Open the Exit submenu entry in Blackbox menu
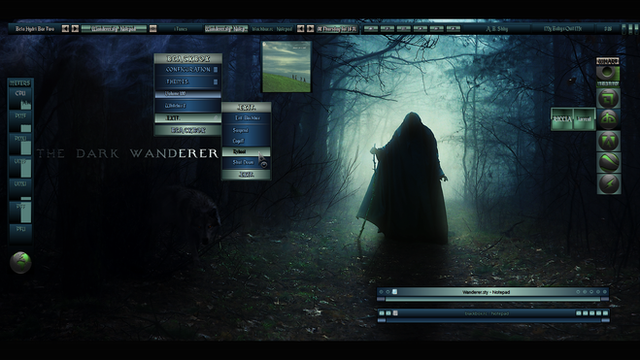640x360 pixels. pos(188,118)
